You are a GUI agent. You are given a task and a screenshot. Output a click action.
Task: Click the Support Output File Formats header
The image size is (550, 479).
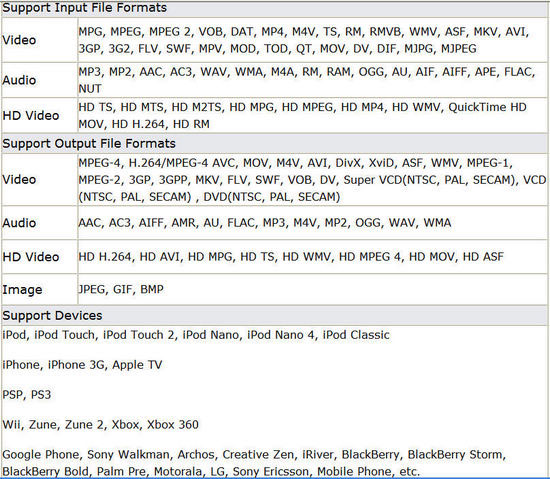89,143
